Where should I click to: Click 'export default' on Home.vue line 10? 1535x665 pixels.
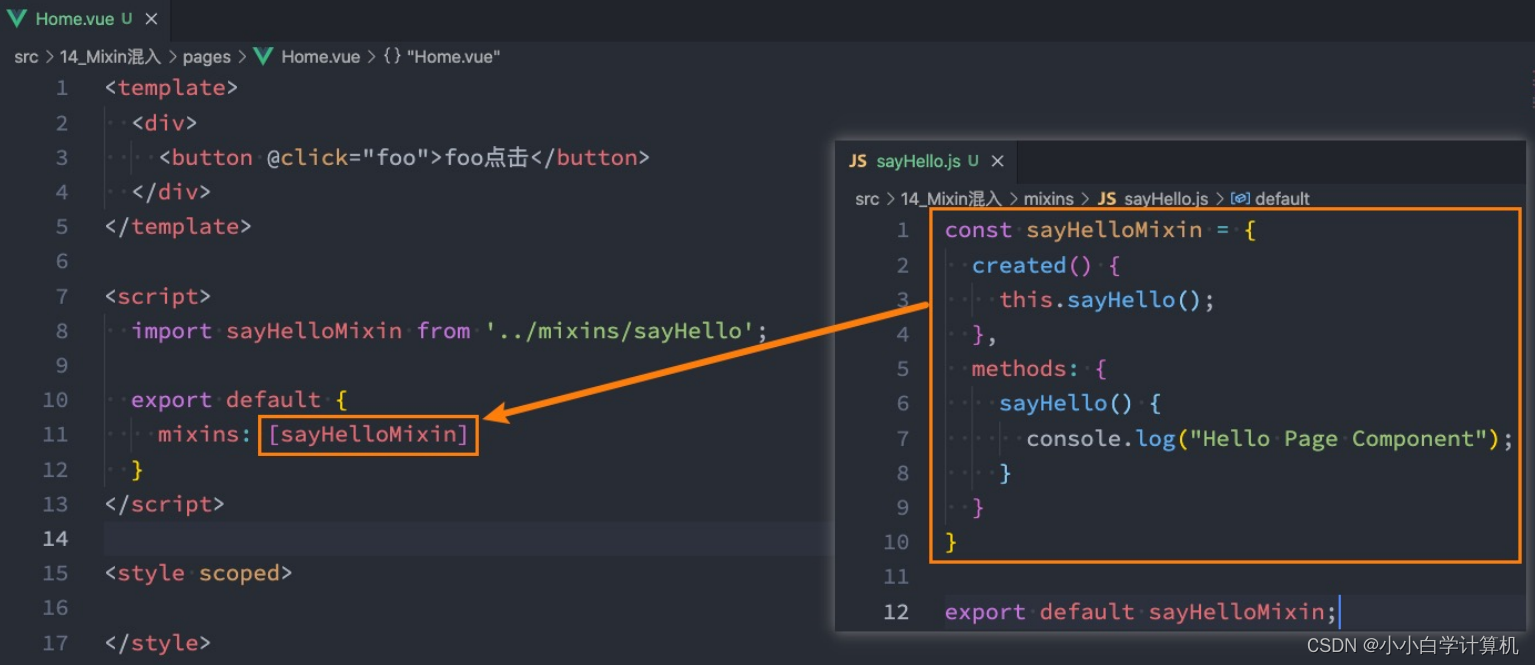(225, 400)
